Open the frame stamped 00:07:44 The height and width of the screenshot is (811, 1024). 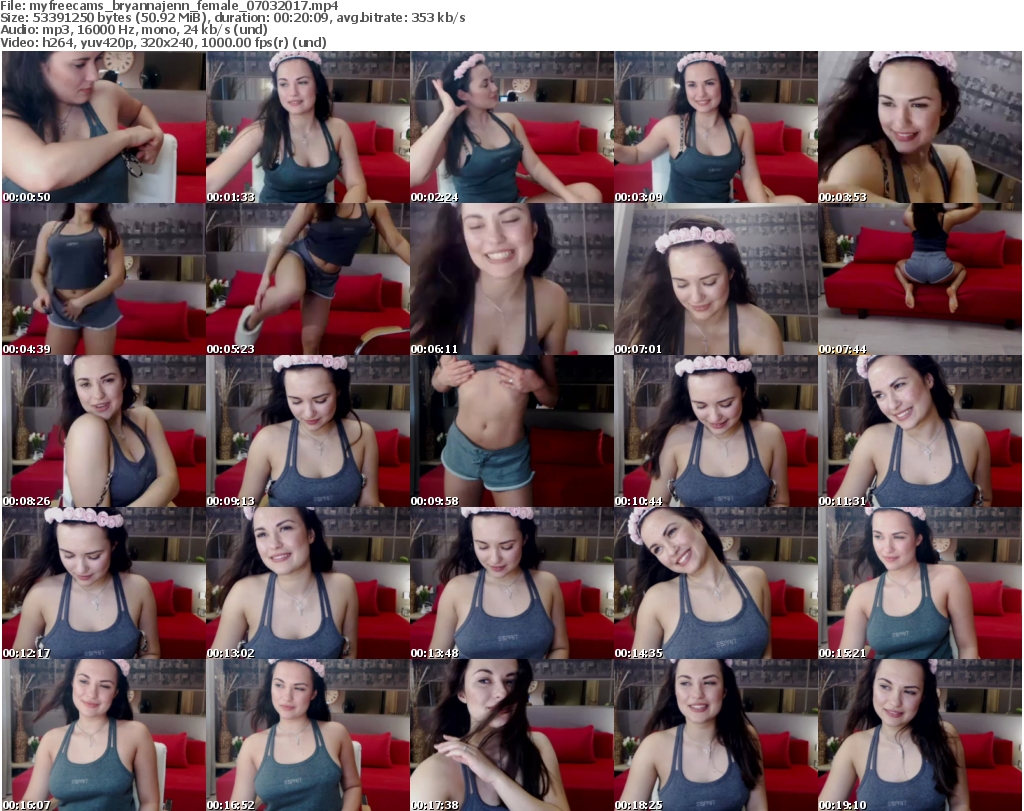click(920, 279)
